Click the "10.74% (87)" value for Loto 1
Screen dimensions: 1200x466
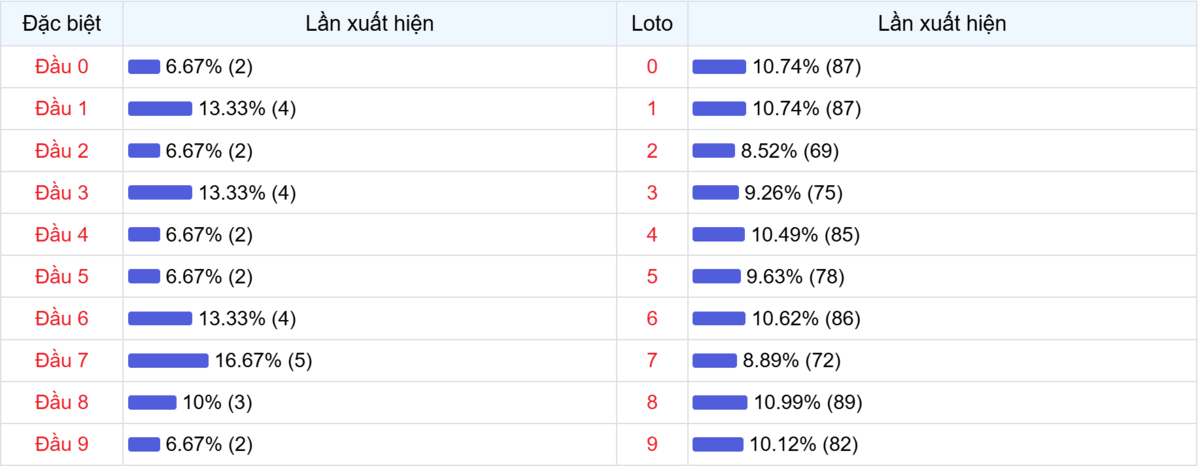(807, 109)
